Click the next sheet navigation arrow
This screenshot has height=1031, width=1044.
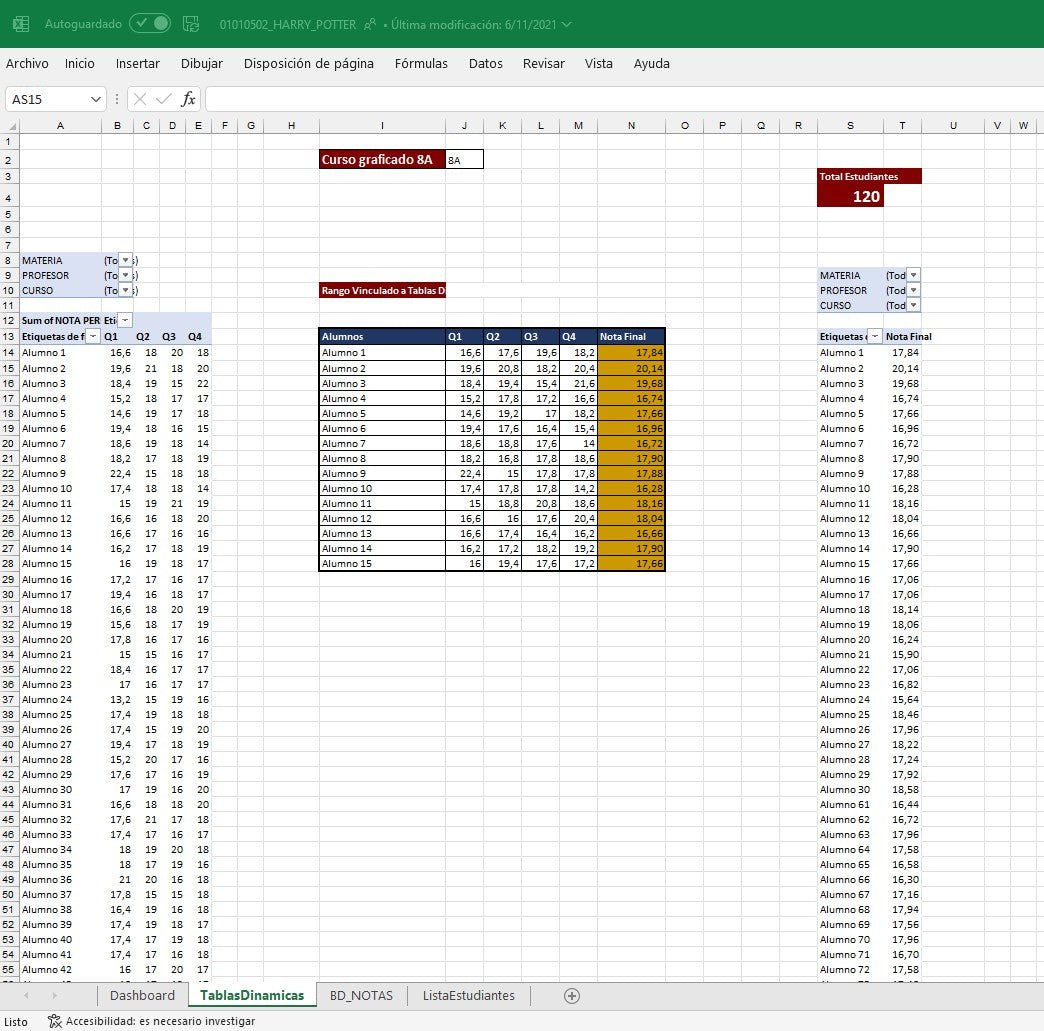pyautogui.click(x=55, y=996)
